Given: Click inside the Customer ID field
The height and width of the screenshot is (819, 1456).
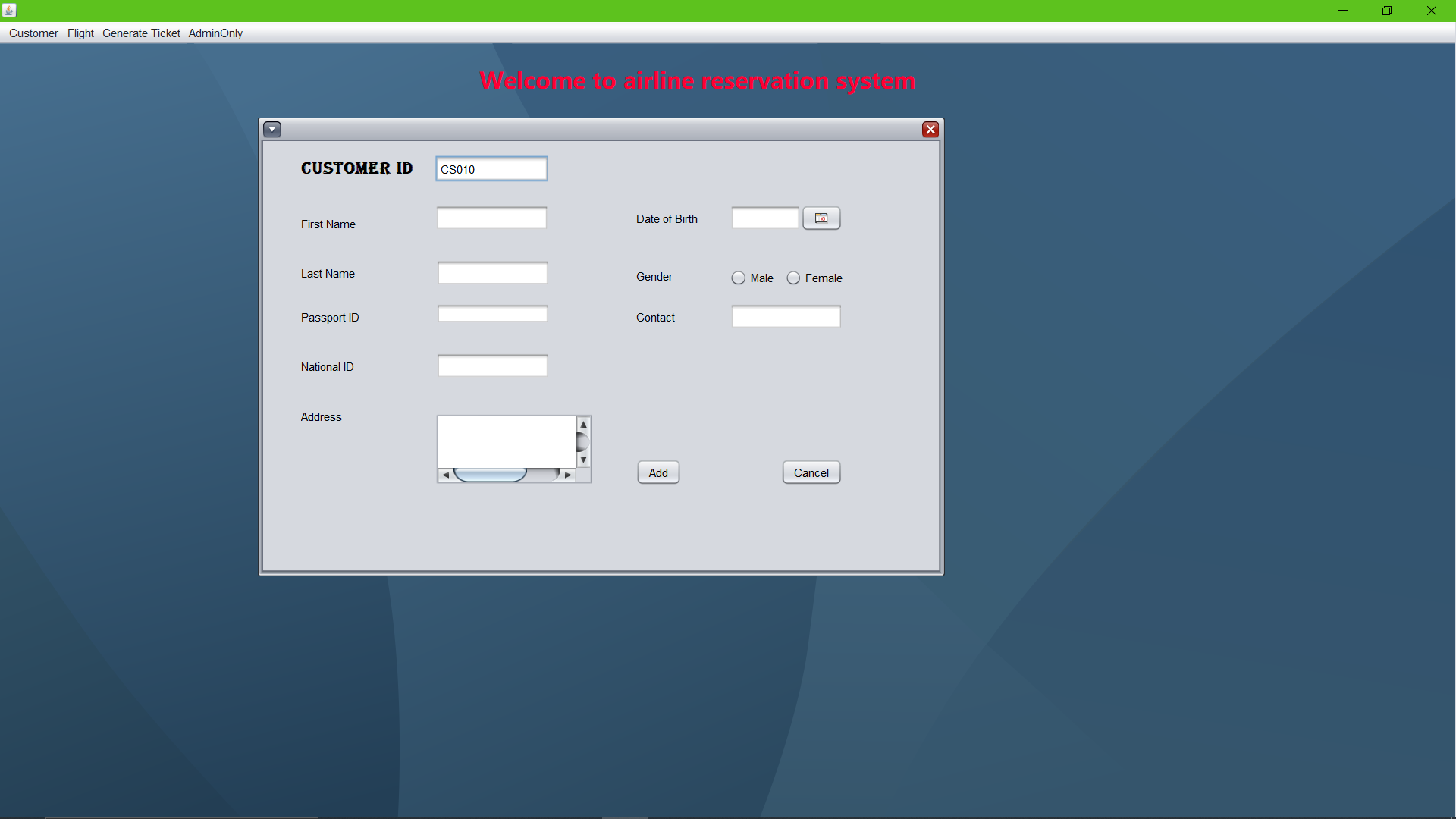Looking at the screenshot, I should [491, 168].
